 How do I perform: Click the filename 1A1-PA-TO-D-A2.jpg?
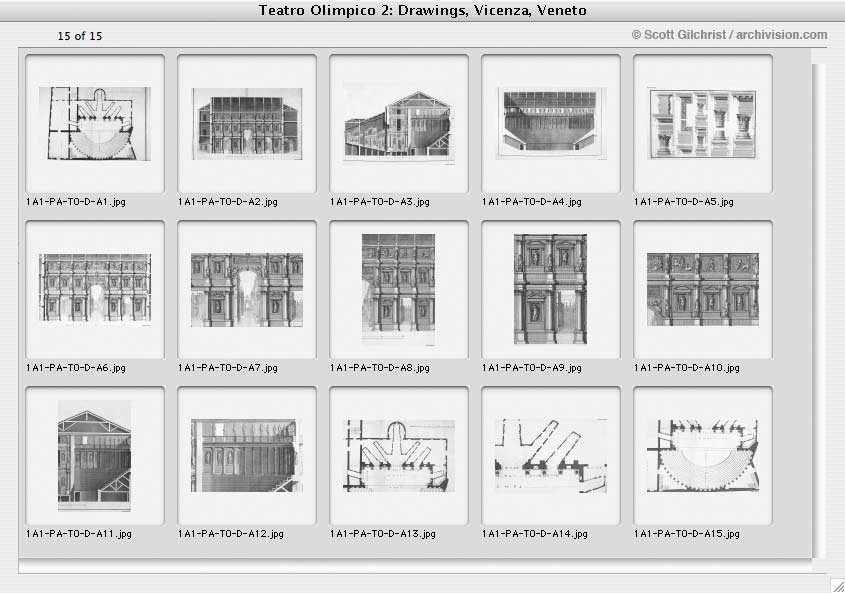click(x=228, y=202)
